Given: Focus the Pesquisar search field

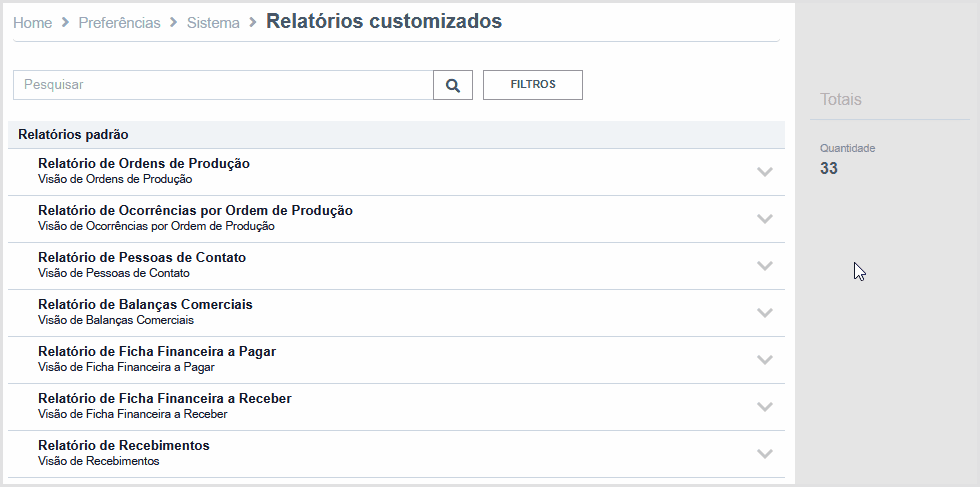Looking at the screenshot, I should [223, 85].
